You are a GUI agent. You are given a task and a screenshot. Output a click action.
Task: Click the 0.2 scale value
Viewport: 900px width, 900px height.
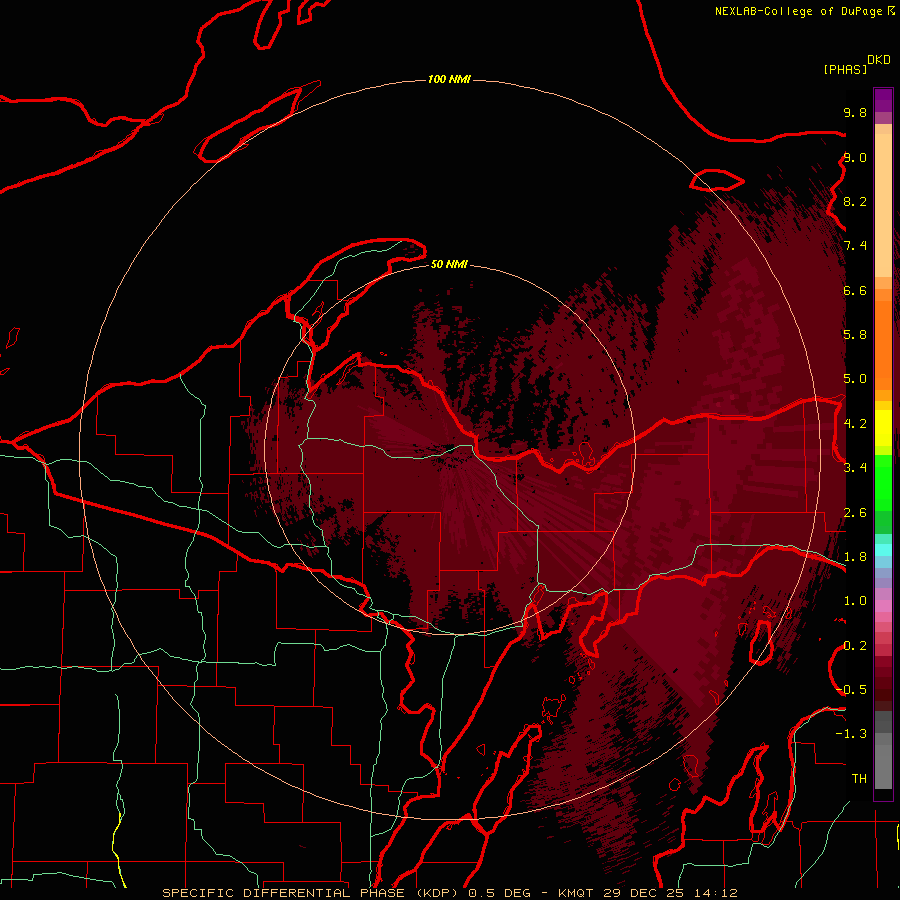pos(855,646)
